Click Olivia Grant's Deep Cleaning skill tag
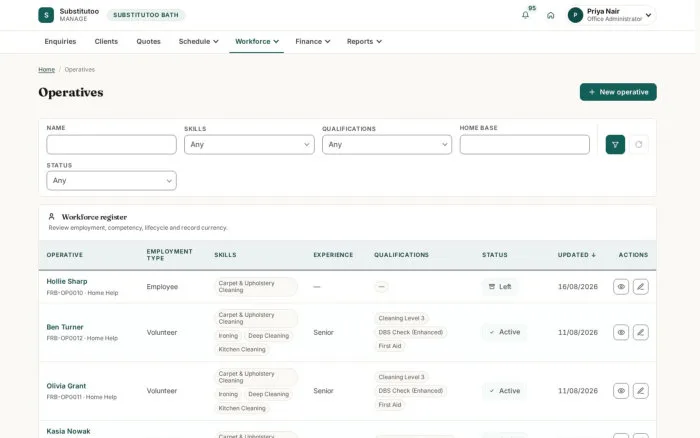This screenshot has height=438, width=700. pos(268,394)
